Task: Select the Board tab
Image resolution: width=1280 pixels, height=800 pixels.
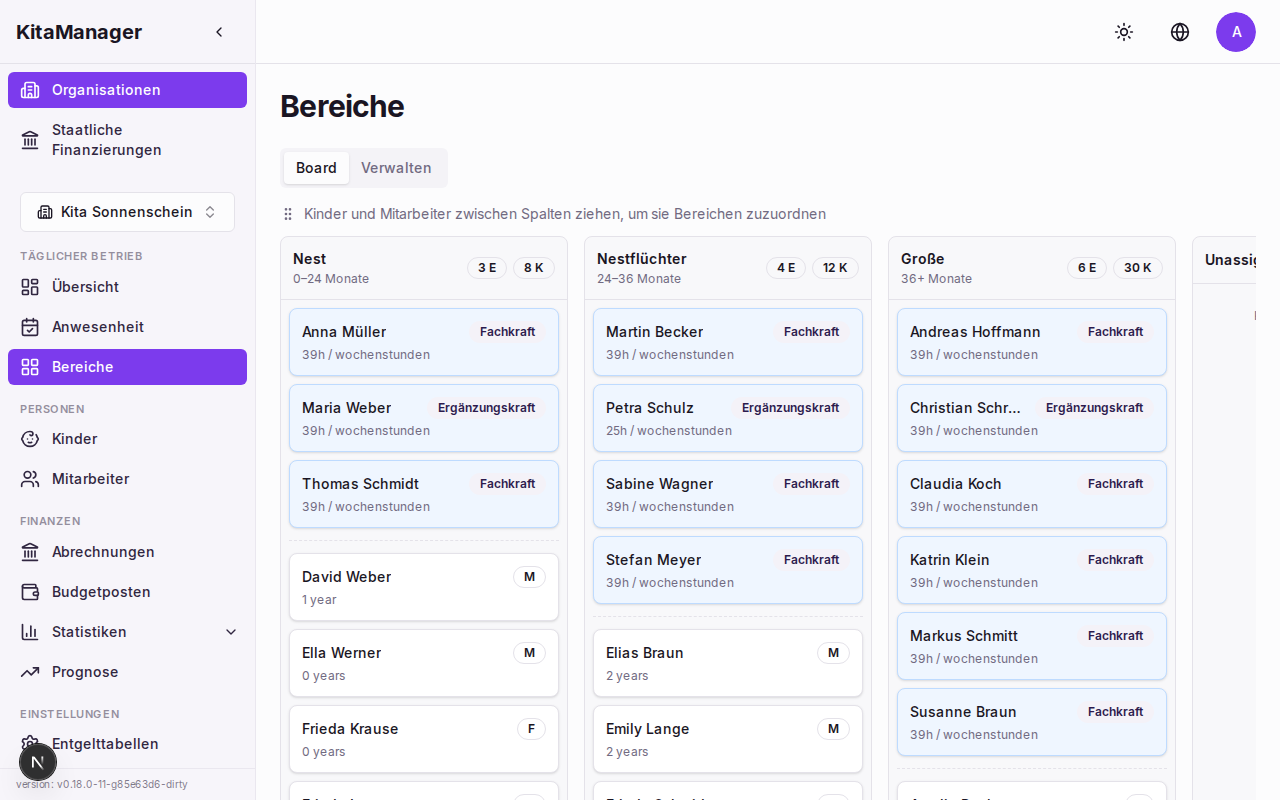Action: 316,168
